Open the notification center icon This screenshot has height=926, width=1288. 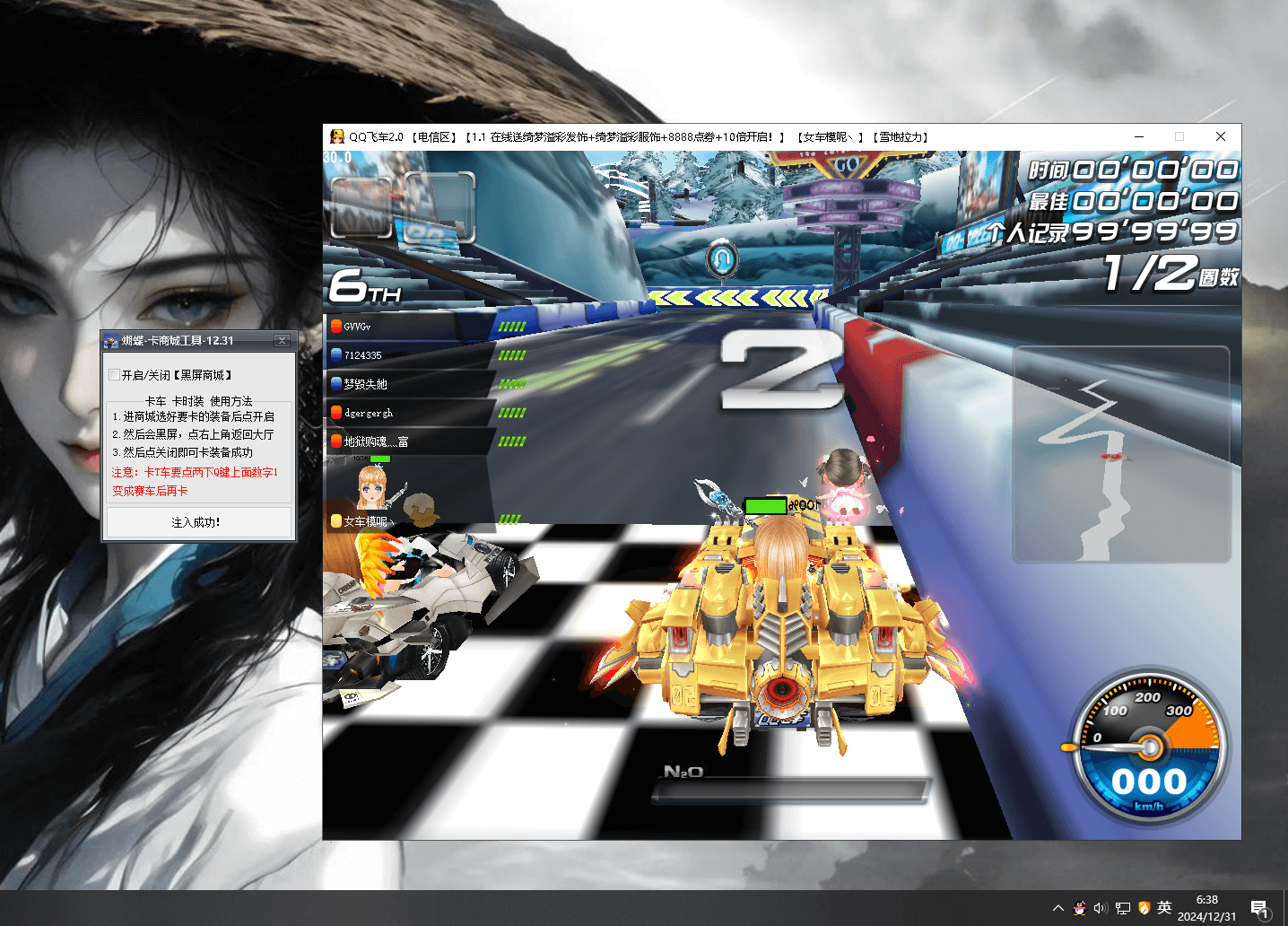[x=1259, y=908]
